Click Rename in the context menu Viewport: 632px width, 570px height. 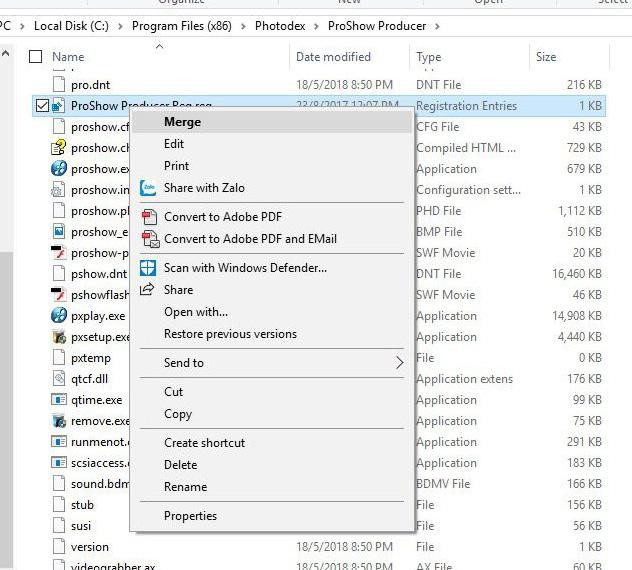click(185, 487)
